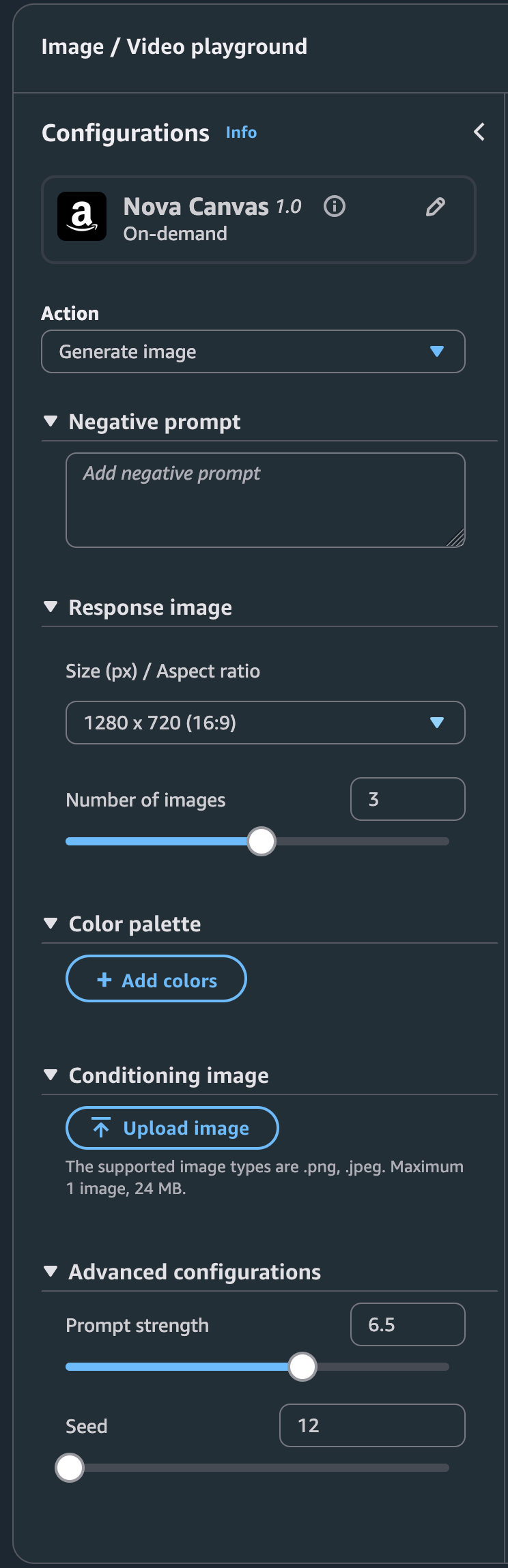Open the Info link next to Configurations

pos(240,132)
